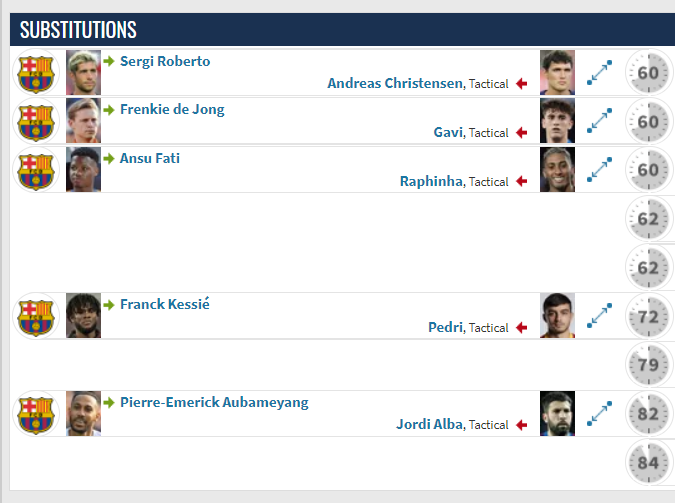
Task: Click the 72 minute clock icon
Action: 648,317
